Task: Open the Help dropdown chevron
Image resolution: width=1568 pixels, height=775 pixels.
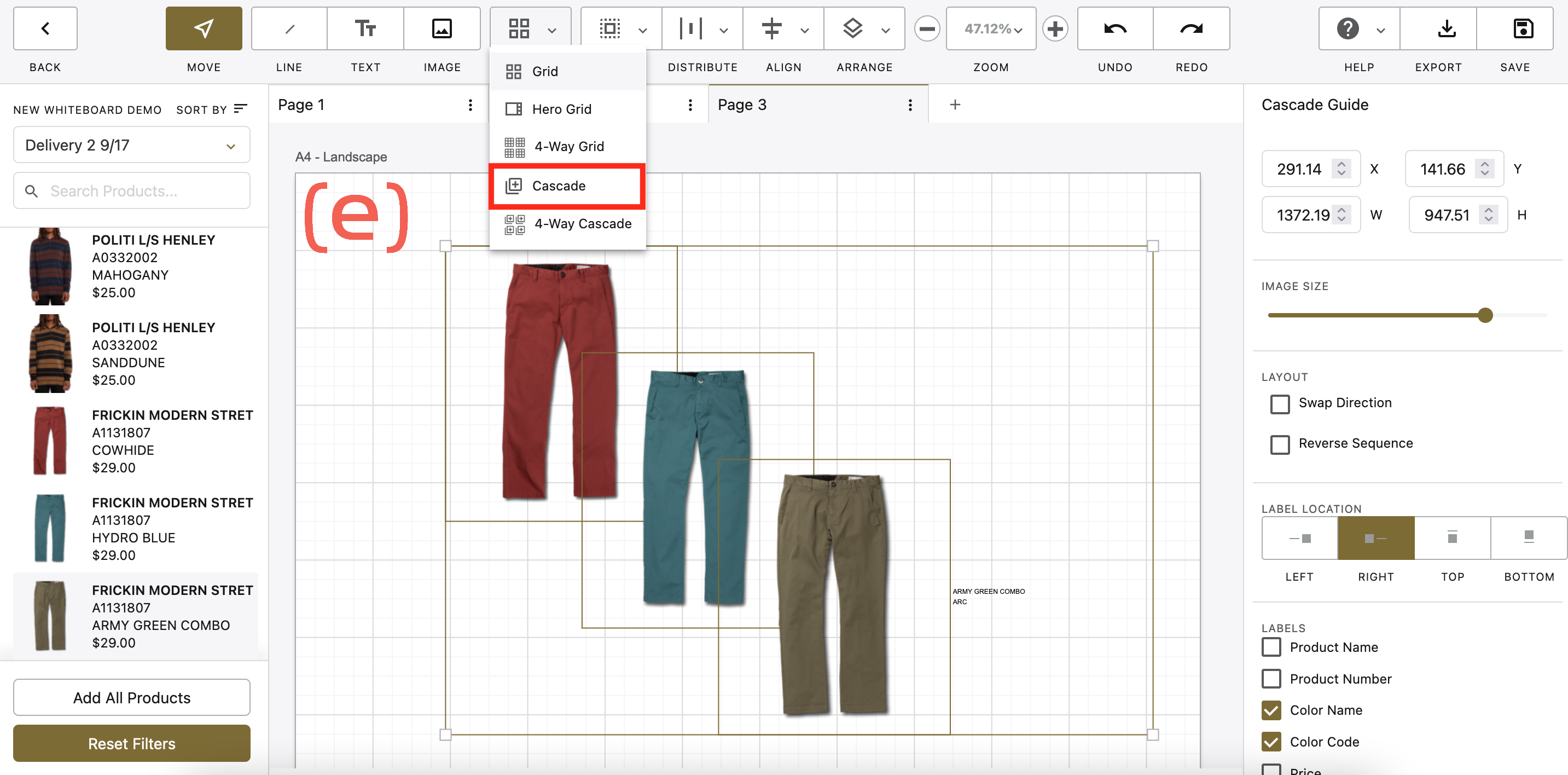Action: click(x=1380, y=28)
